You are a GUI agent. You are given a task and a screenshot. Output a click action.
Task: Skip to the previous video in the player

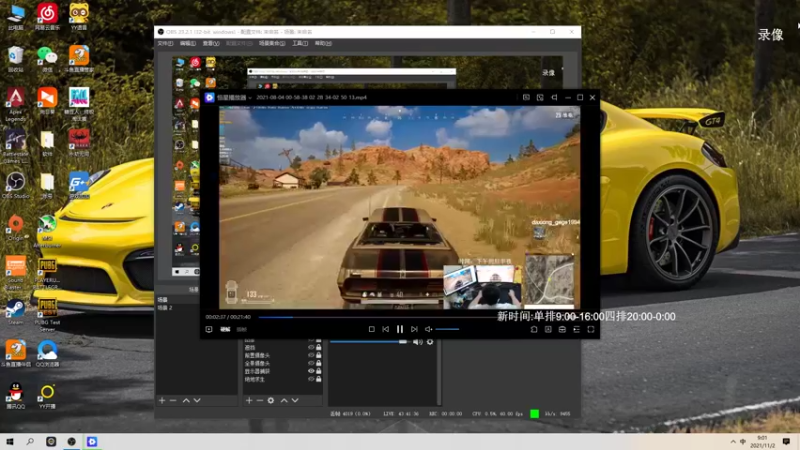(x=386, y=329)
